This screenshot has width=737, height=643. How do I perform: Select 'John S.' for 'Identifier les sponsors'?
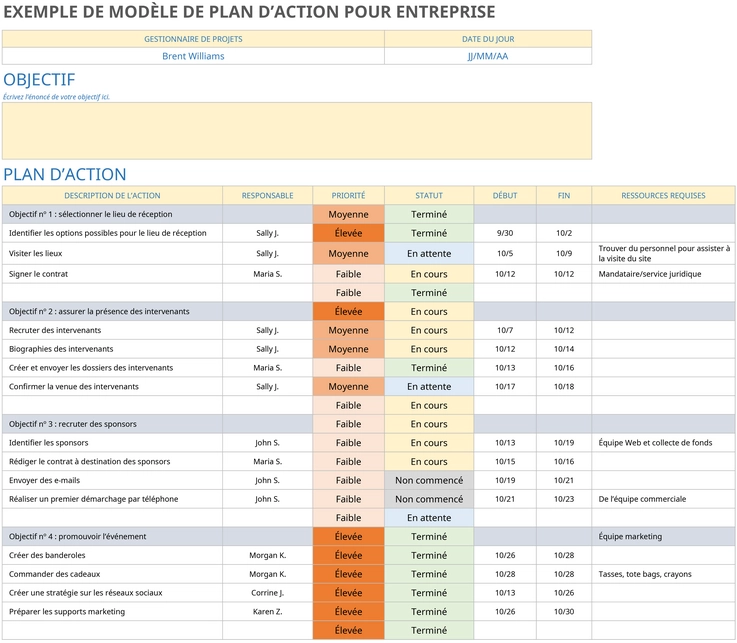[x=267, y=443]
